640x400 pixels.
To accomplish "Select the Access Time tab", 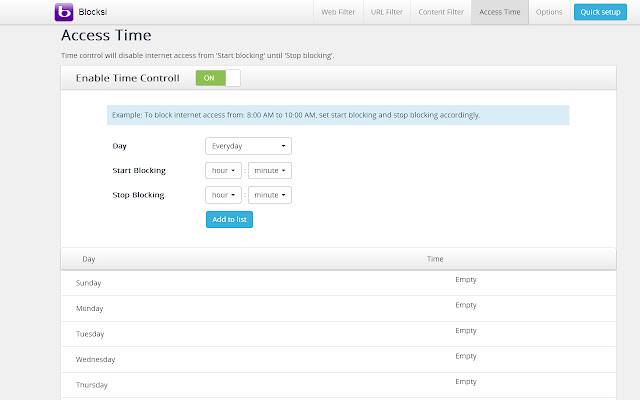I will point(499,12).
